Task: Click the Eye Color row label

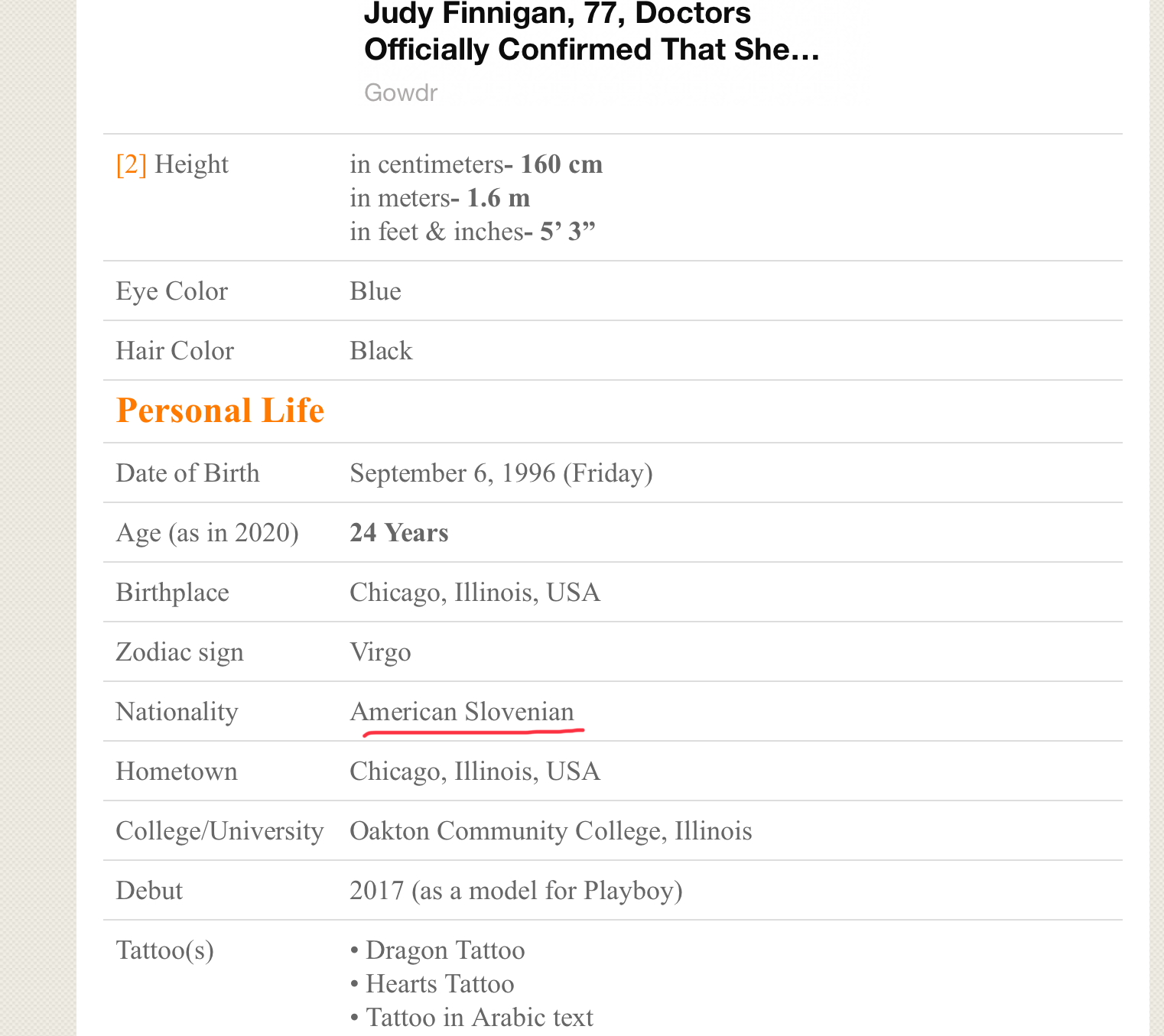Action: click(x=171, y=291)
